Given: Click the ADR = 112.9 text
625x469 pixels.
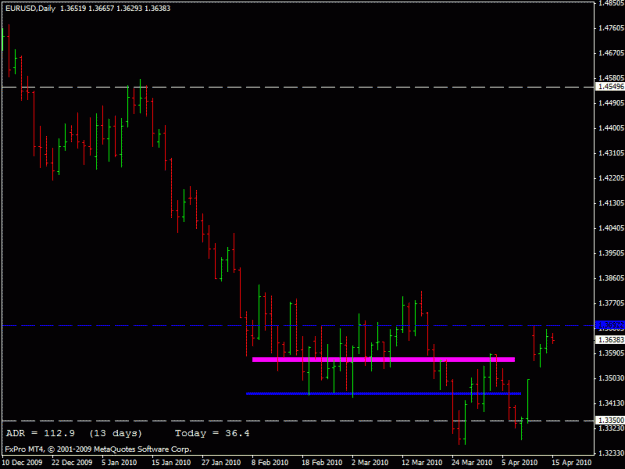Looking at the screenshot, I should click(41, 433).
